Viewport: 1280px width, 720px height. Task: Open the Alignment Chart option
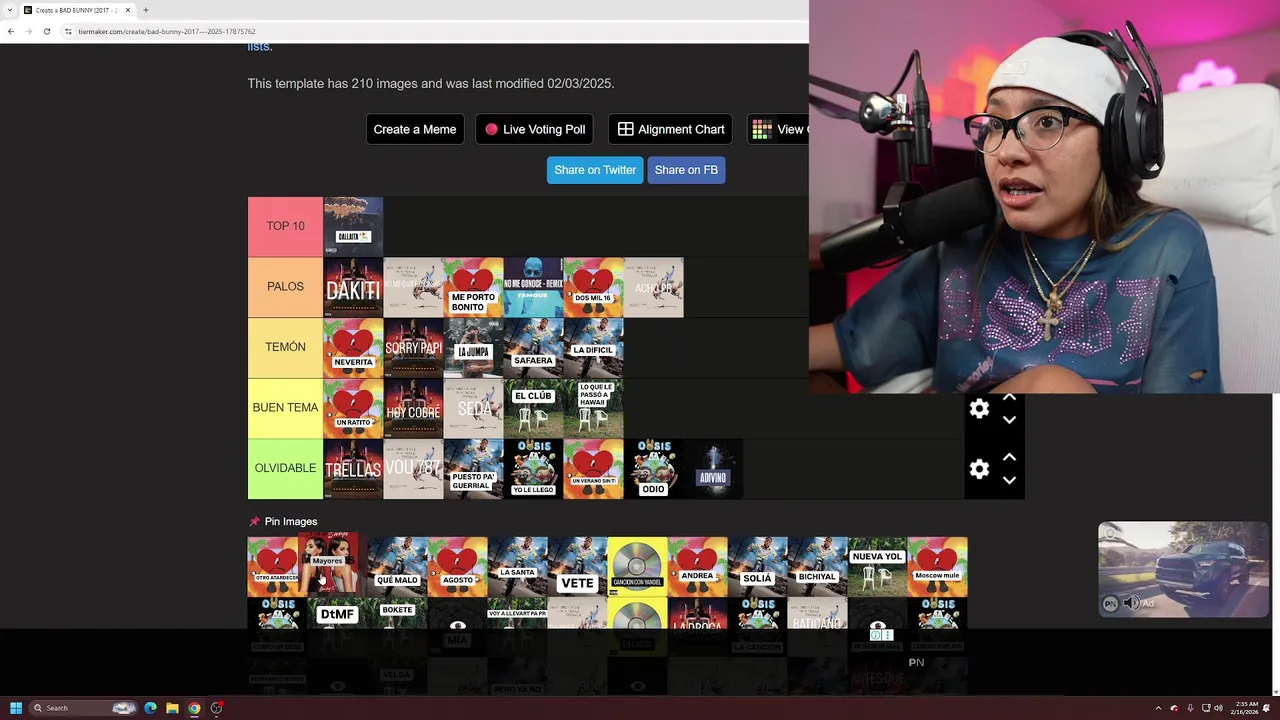670,129
